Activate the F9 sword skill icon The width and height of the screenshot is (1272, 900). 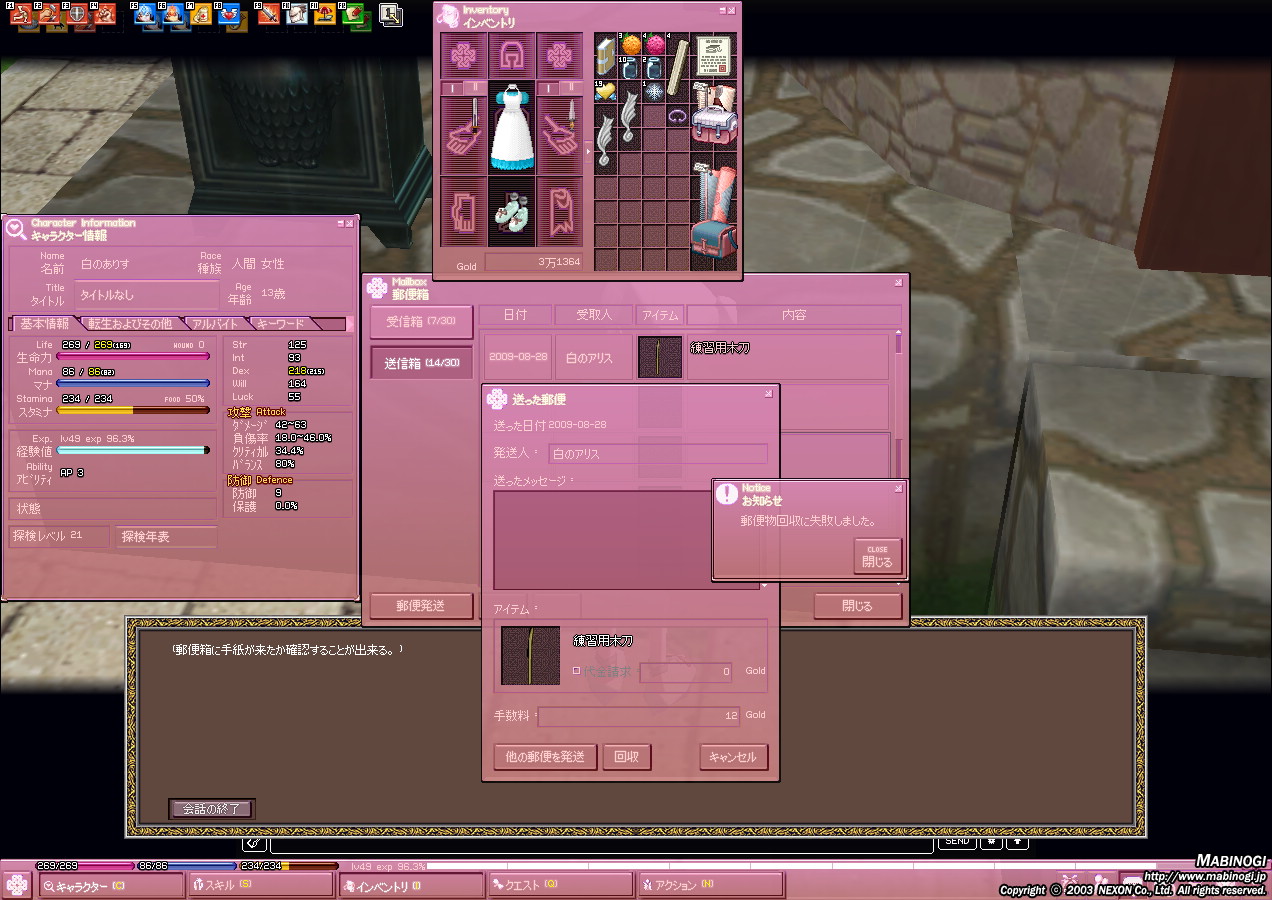(268, 14)
